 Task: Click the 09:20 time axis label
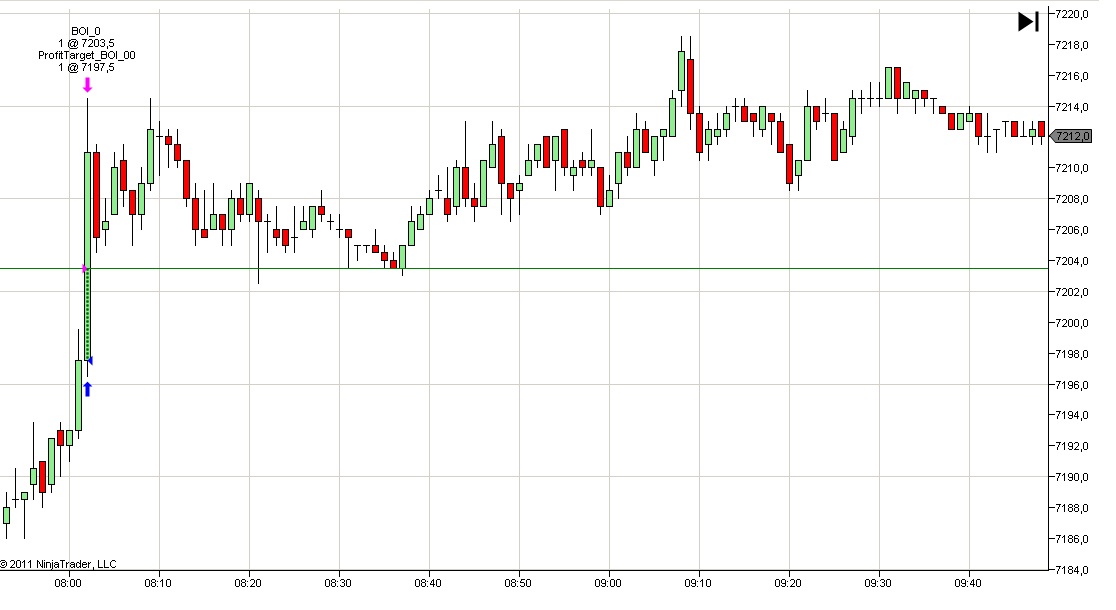click(788, 583)
